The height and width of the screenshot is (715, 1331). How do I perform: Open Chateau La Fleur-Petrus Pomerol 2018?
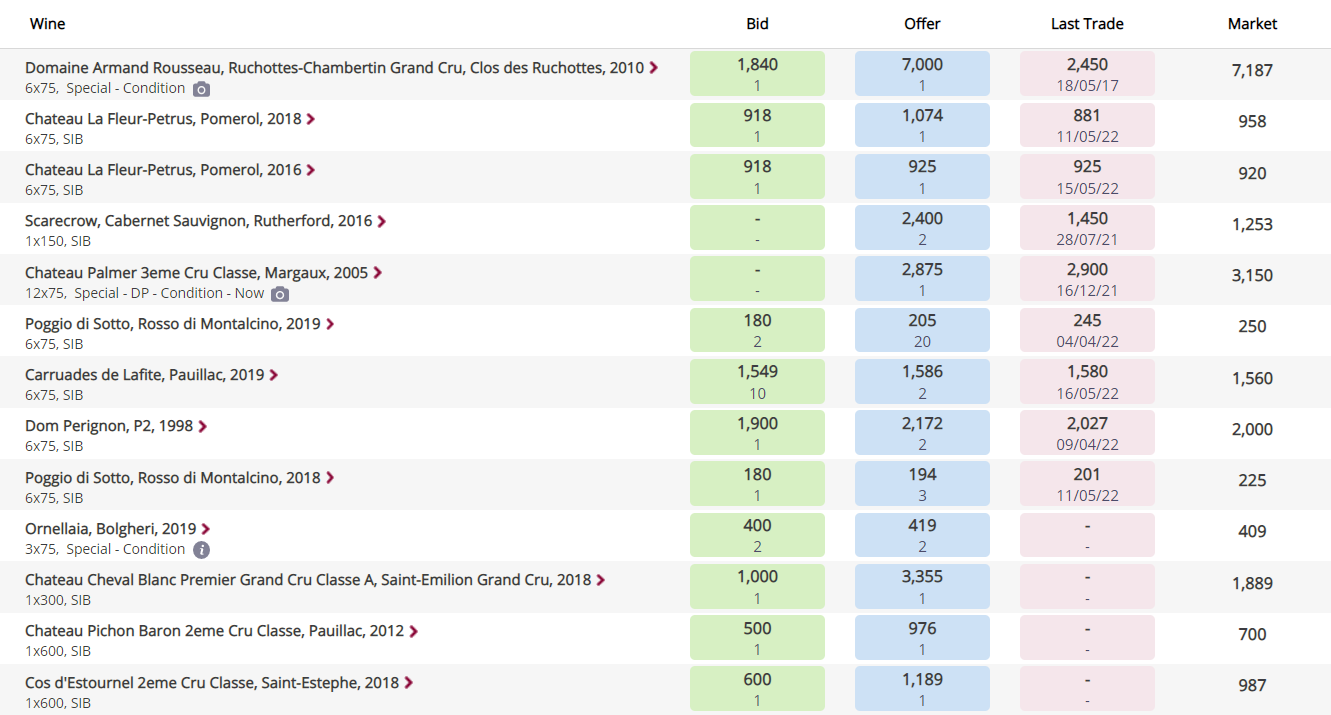click(x=163, y=119)
